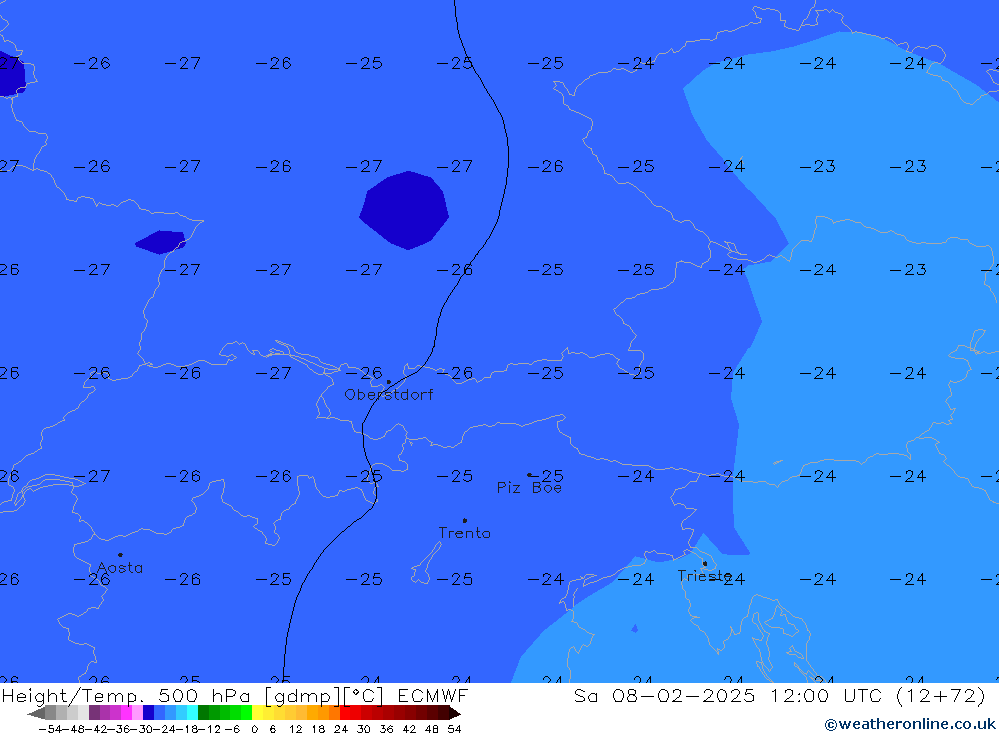This screenshot has height=733, width=1000.
Task: Click the light pink legend swatch
Action: [x=137, y=713]
